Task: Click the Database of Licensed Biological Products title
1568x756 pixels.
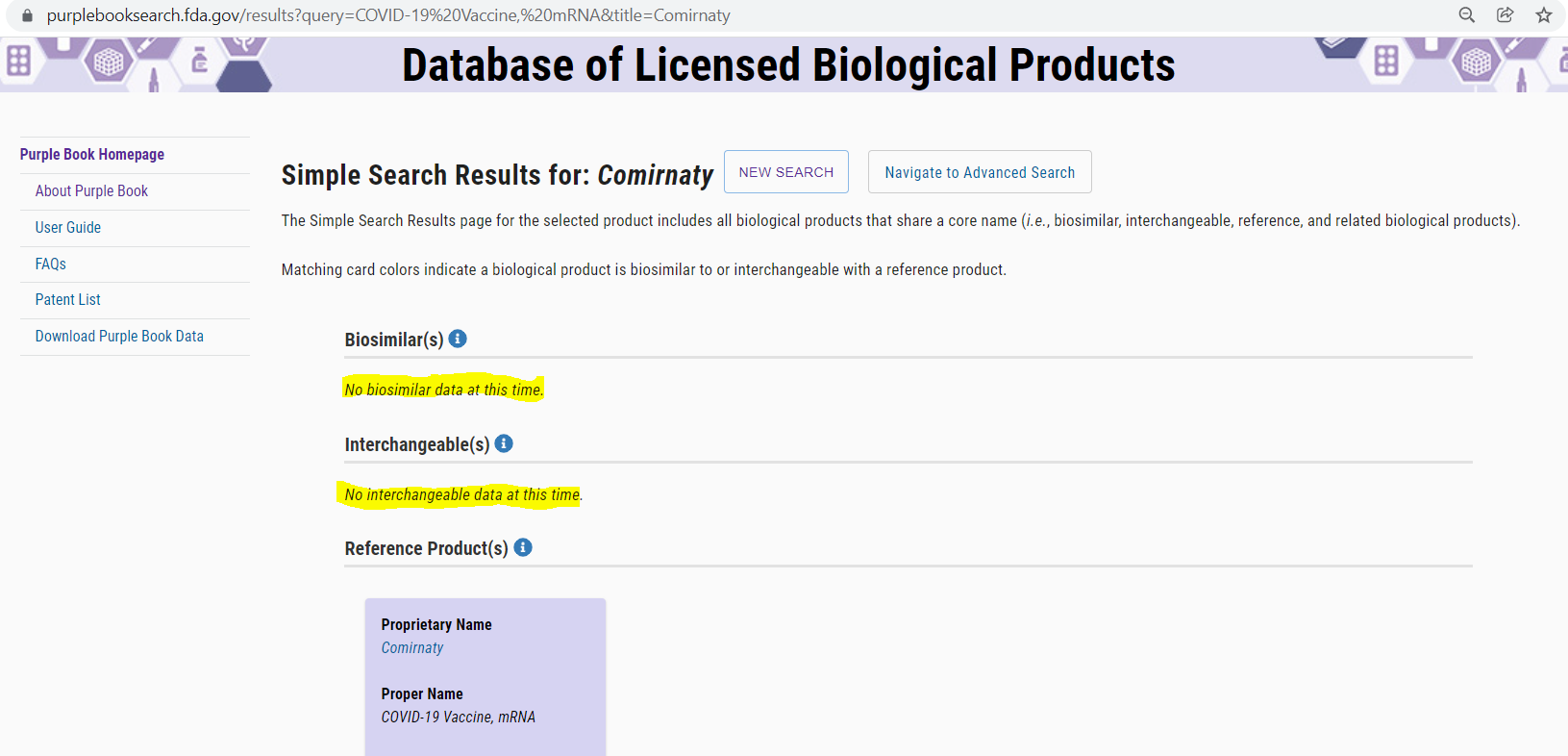Action: pyautogui.click(x=788, y=65)
